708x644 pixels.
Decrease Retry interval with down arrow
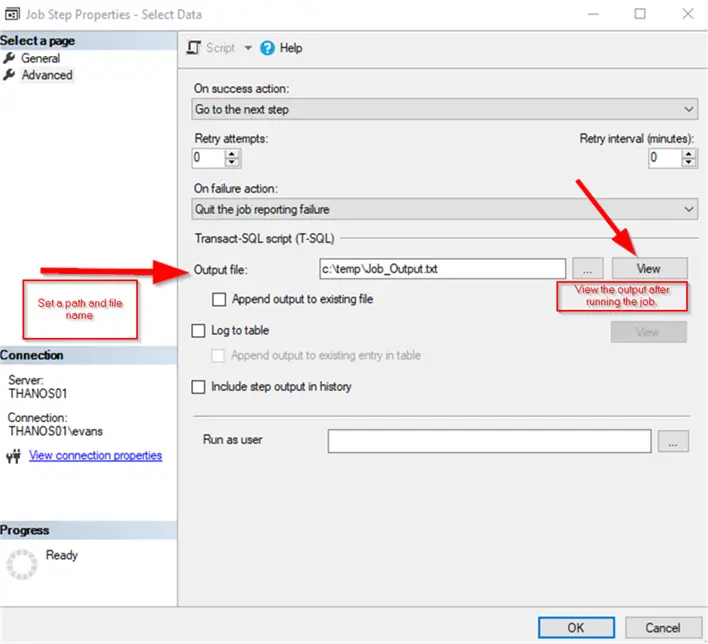click(x=689, y=162)
